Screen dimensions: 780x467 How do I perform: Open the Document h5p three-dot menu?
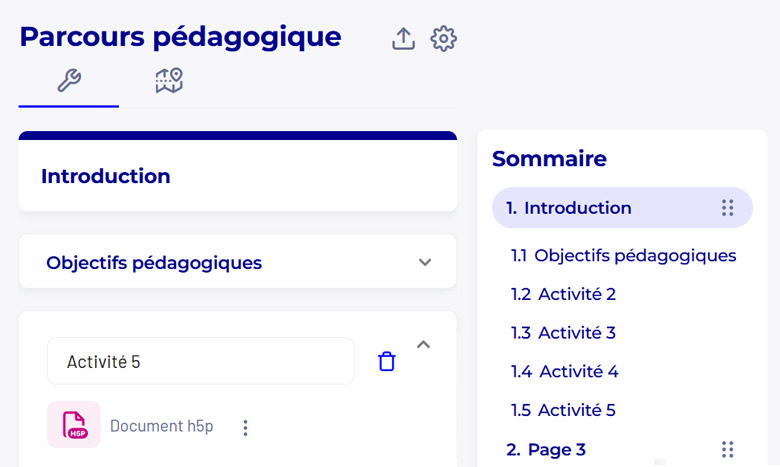coord(245,427)
